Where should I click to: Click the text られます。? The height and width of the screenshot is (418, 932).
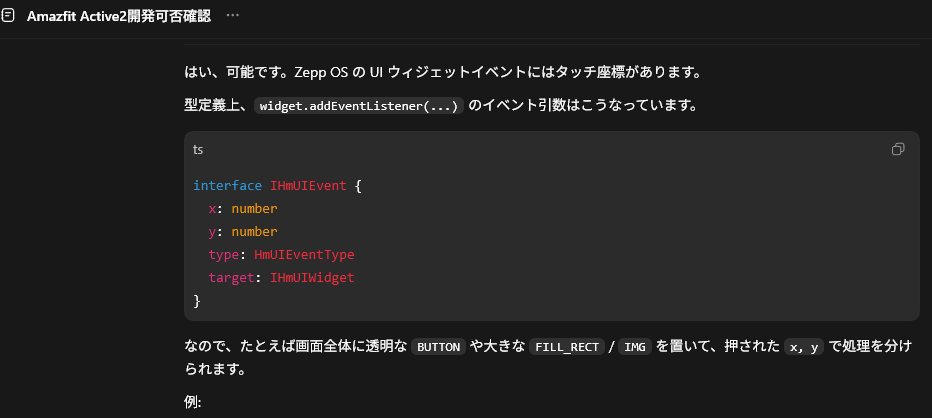(215, 369)
